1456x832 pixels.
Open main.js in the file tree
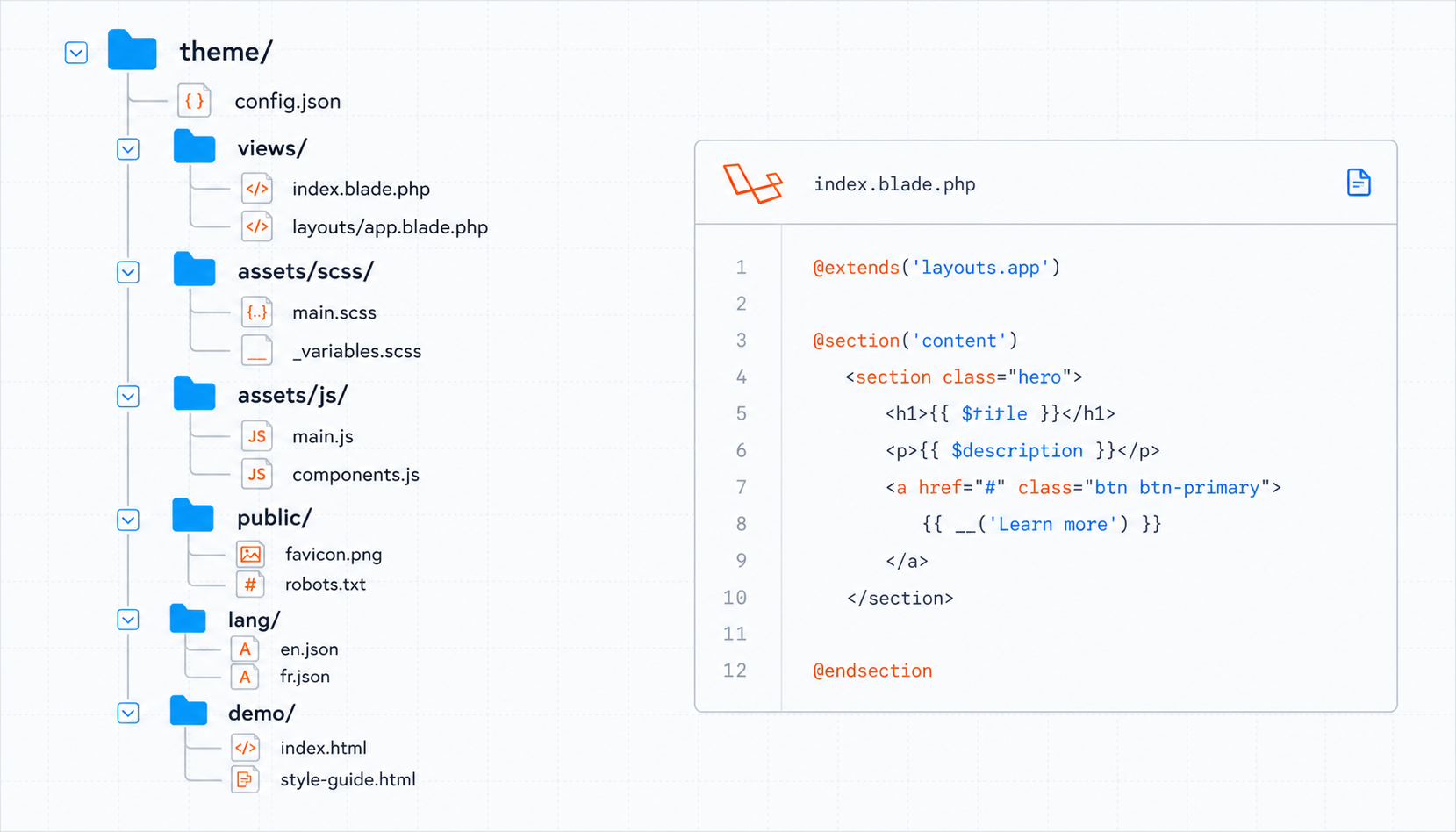[x=322, y=436]
